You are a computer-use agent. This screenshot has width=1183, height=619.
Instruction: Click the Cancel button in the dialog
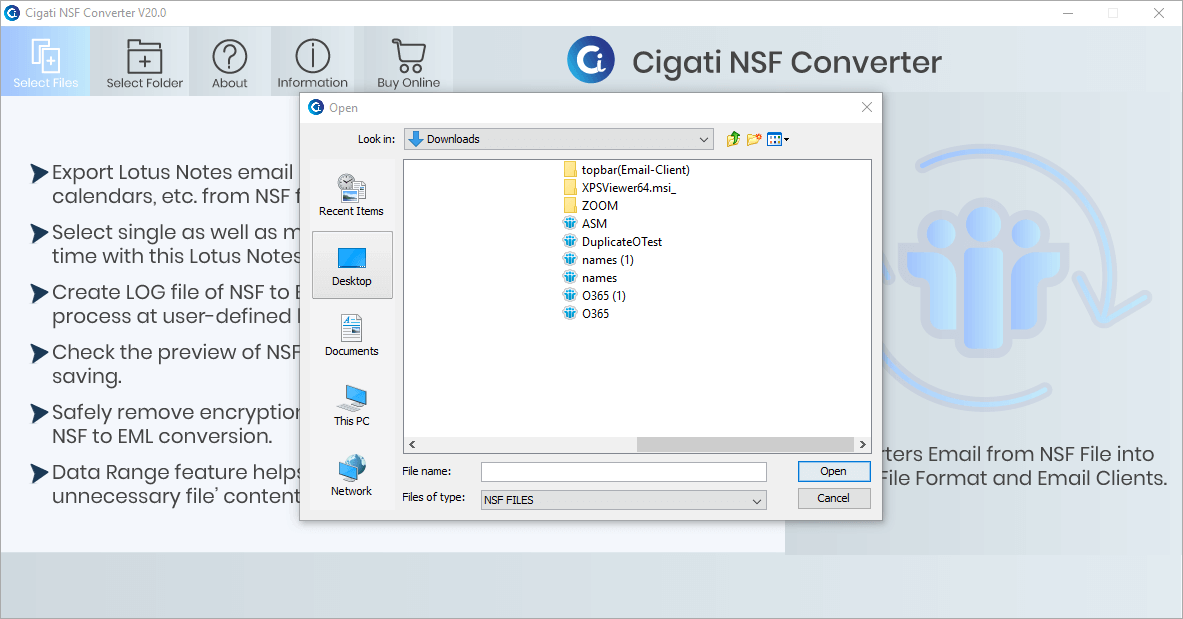834,498
